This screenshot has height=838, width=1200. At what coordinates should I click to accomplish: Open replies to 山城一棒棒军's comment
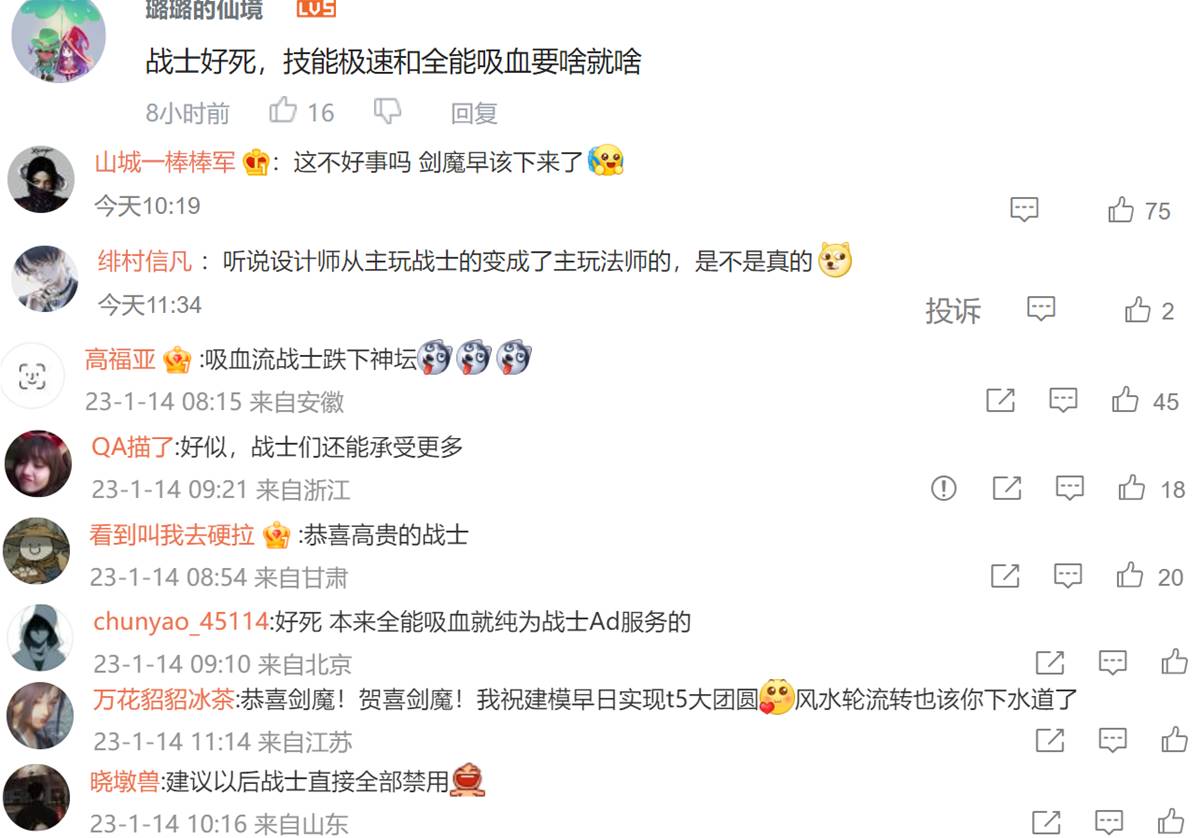click(1024, 210)
